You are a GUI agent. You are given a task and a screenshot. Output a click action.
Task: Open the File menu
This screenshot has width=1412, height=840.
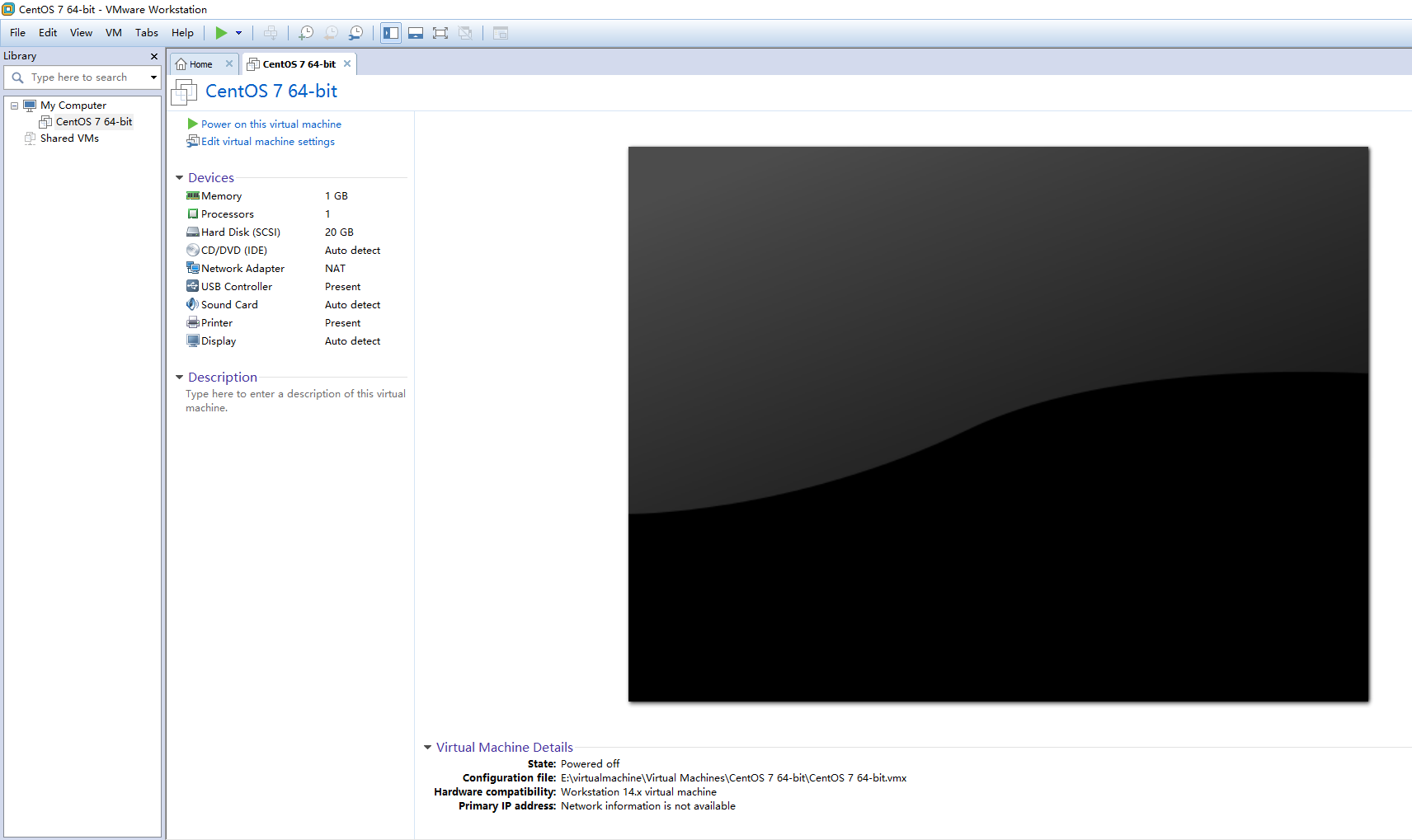pos(17,33)
